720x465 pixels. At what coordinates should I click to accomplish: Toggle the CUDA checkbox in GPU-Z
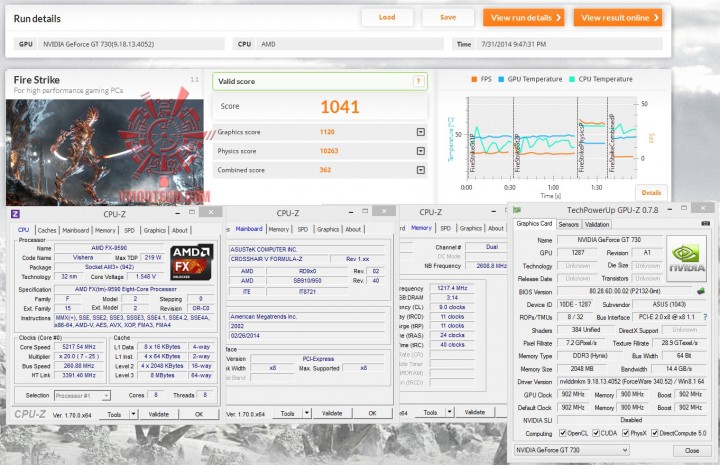pyautogui.click(x=596, y=433)
